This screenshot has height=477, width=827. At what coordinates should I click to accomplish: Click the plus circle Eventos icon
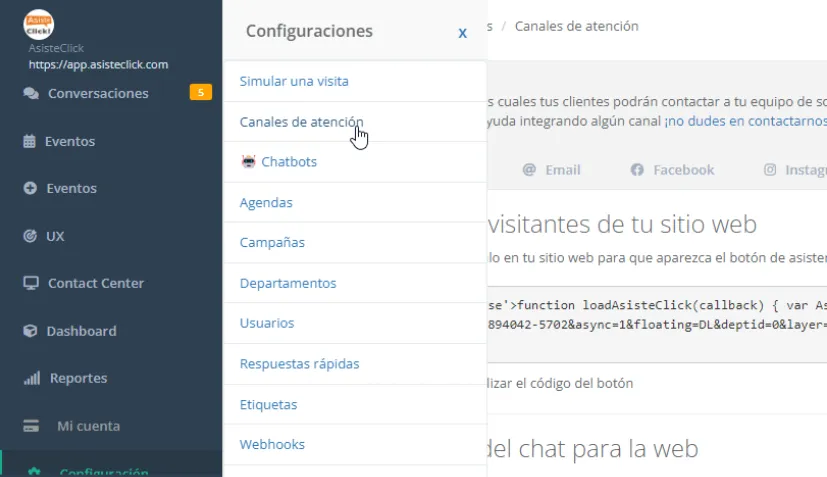[x=30, y=188]
